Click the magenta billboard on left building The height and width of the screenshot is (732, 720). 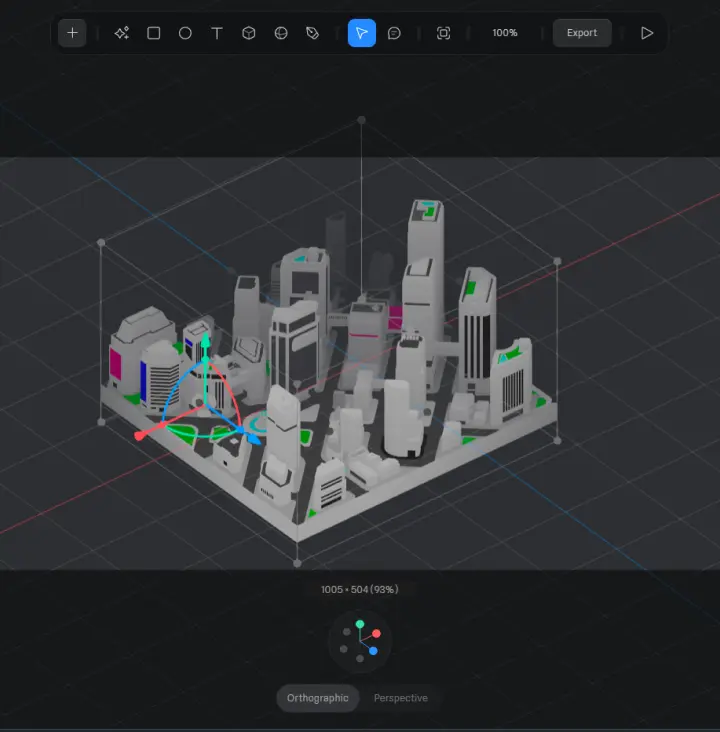pos(115,364)
